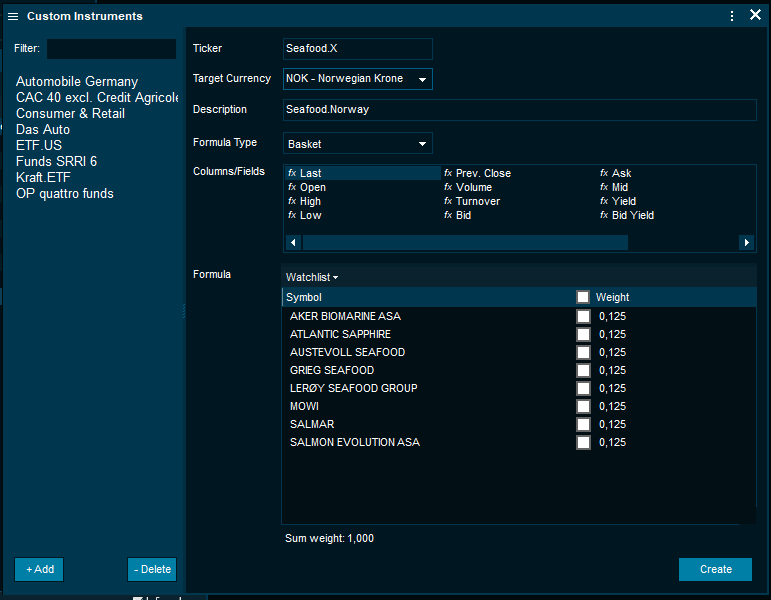Click the Create button
The height and width of the screenshot is (600, 771).
(715, 569)
